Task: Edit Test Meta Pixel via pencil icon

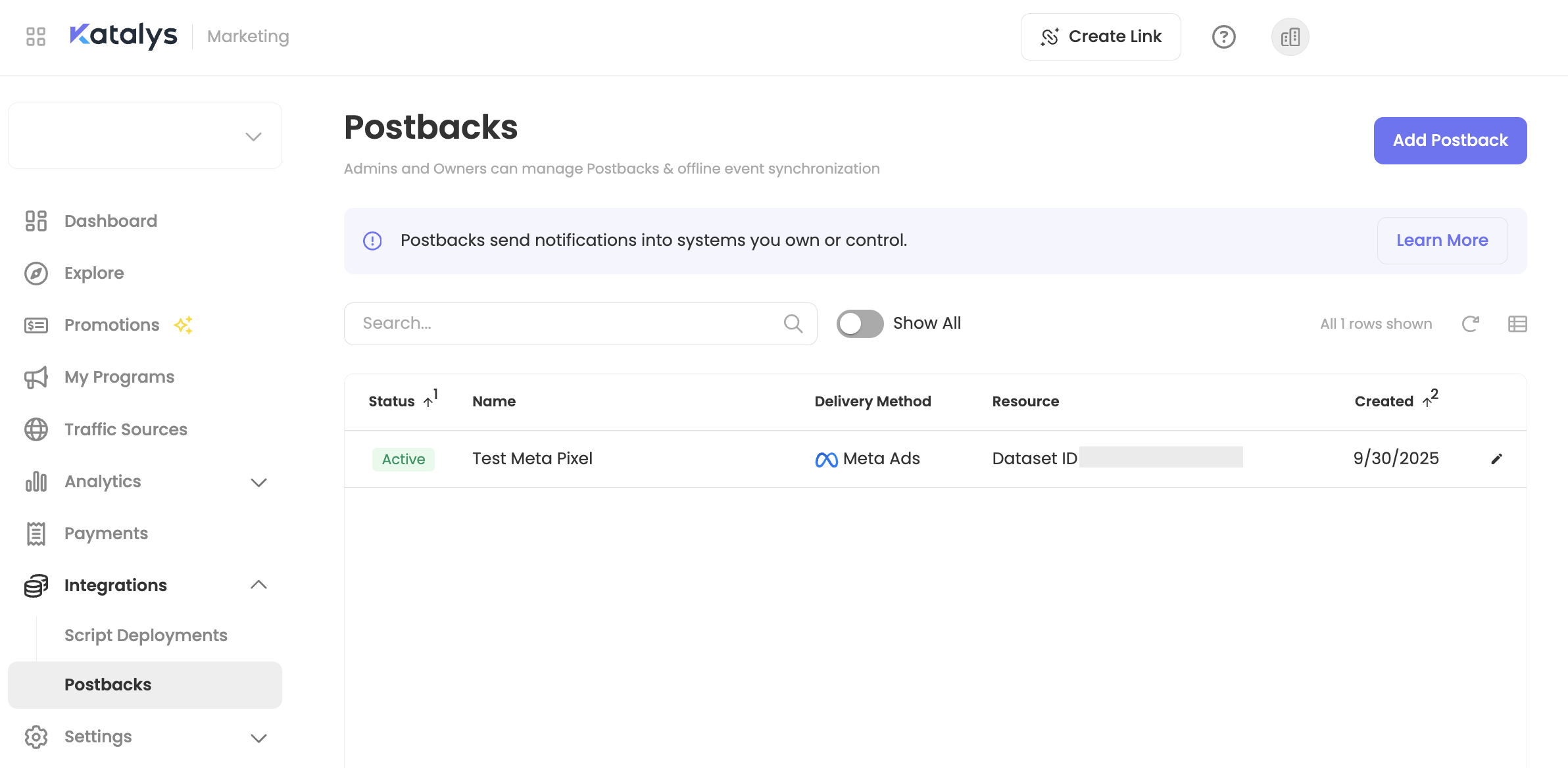Action: (1496, 459)
